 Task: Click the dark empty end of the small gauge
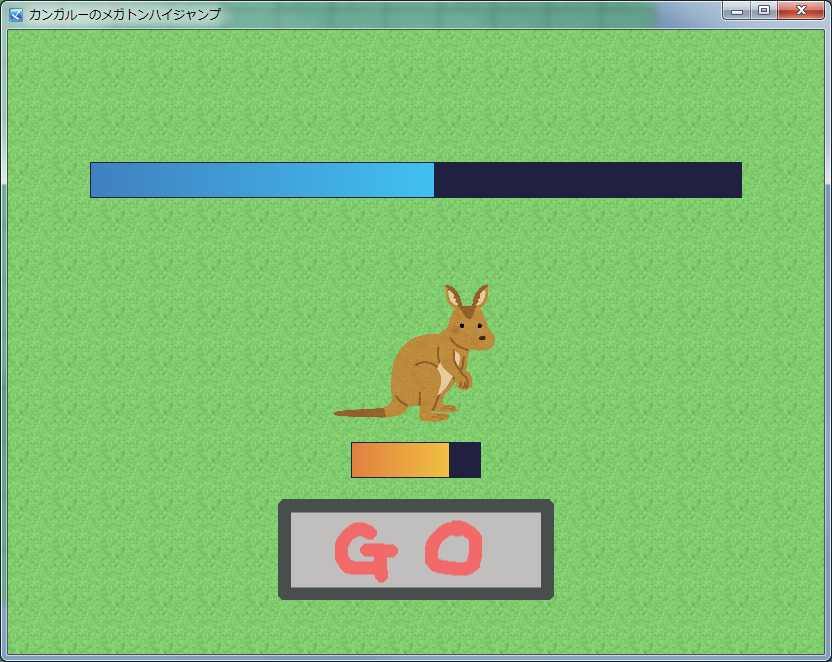[465, 460]
